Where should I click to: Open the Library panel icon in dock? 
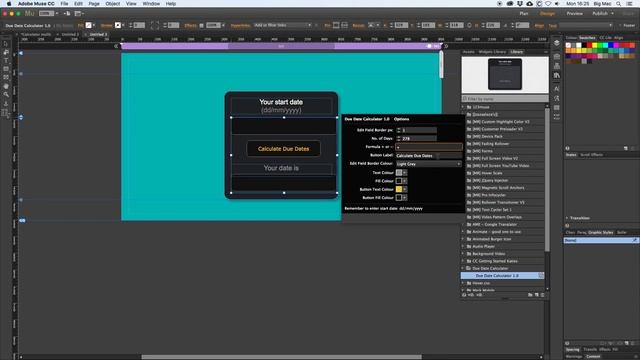(x=556, y=76)
